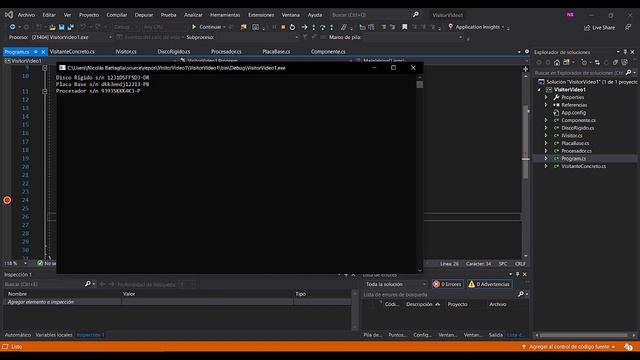Click the 0 Advertencias filter button
640x360 pixels.
489,284
